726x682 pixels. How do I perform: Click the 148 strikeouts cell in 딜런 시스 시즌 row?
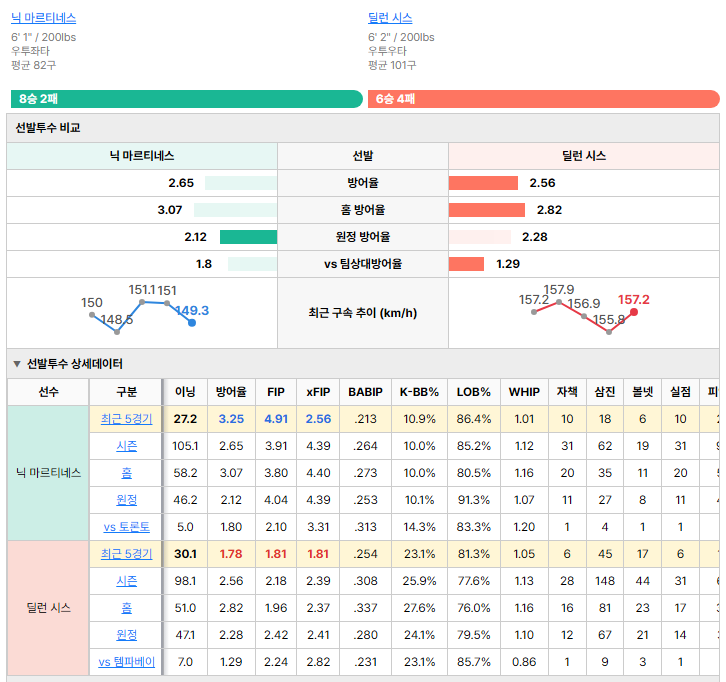(605, 581)
